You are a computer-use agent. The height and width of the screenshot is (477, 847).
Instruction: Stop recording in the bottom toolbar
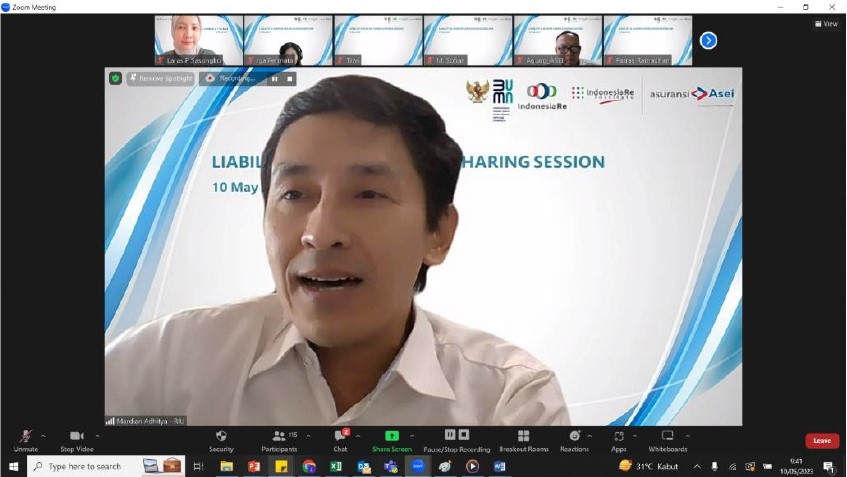pyautogui.click(x=463, y=435)
